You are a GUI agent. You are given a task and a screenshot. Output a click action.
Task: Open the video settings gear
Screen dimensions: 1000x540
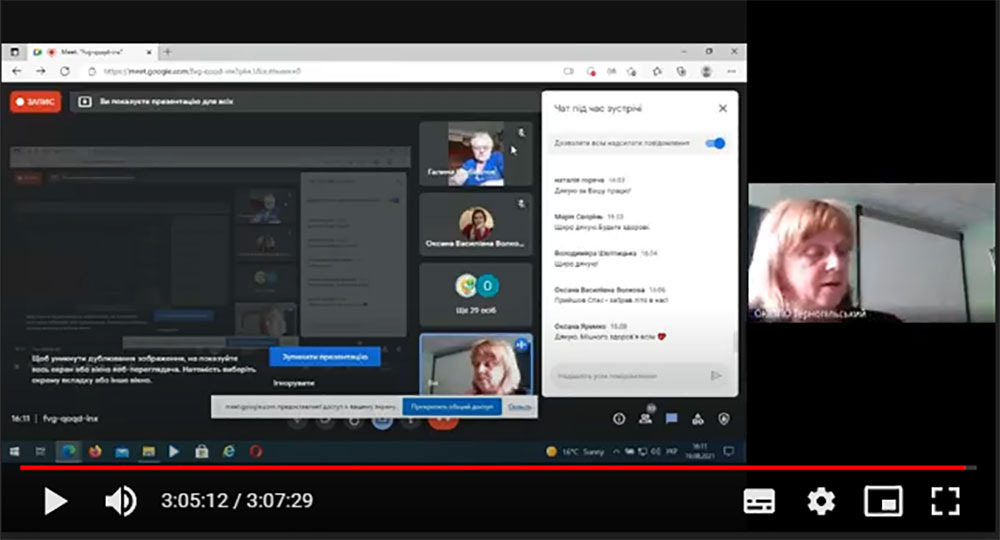pyautogui.click(x=821, y=501)
